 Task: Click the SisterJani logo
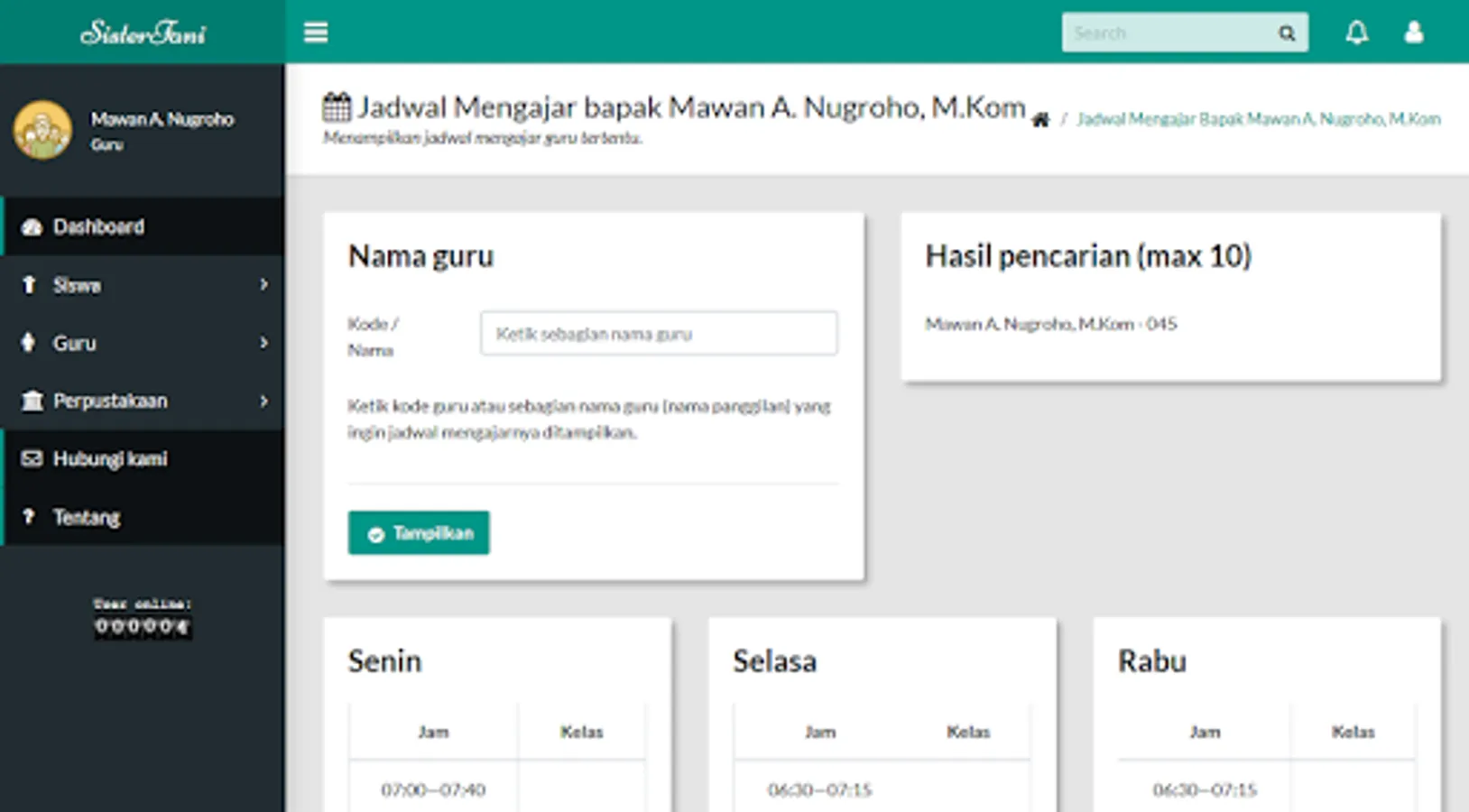point(143,32)
